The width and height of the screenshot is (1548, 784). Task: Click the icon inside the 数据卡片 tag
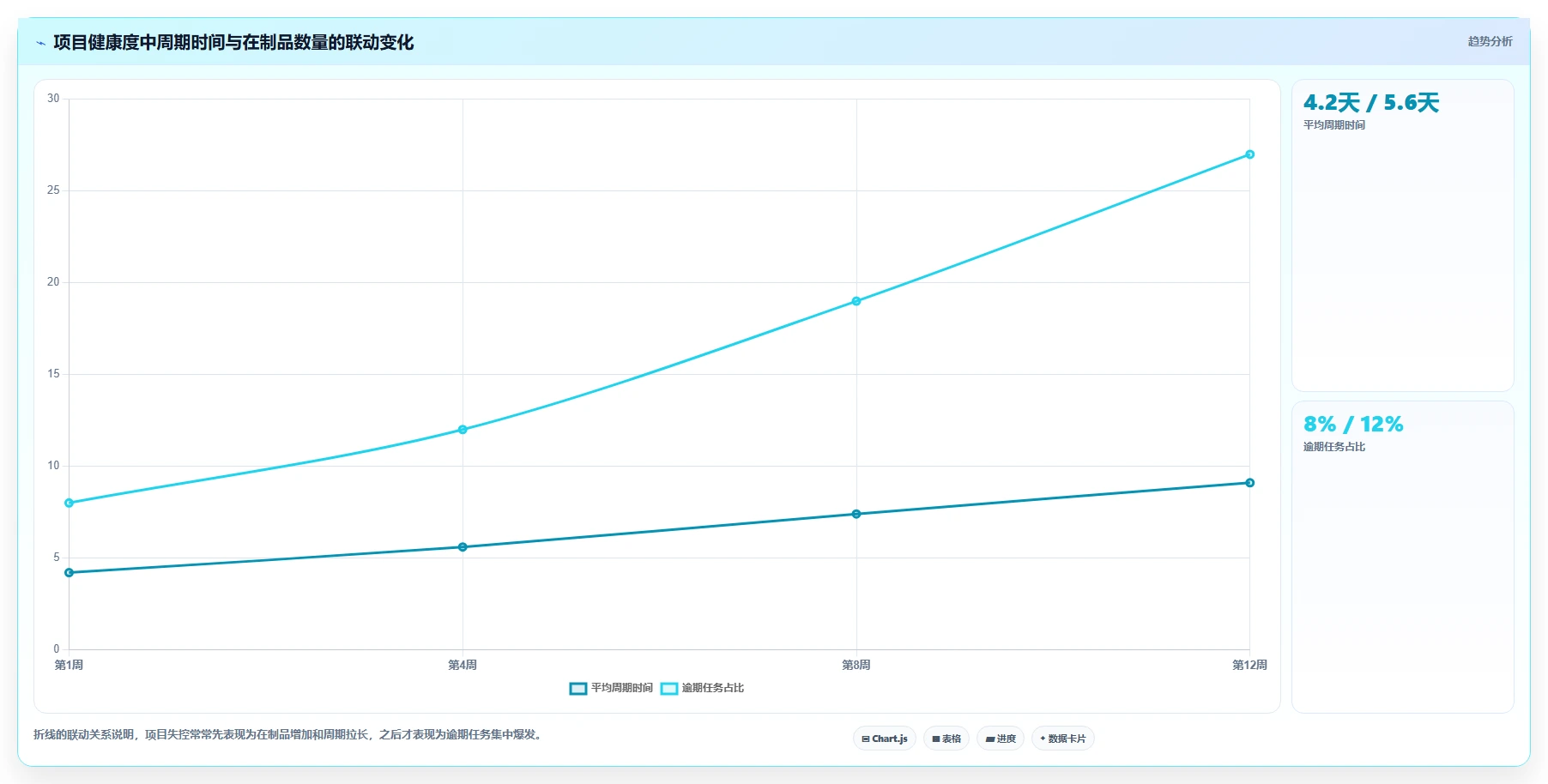pos(1043,739)
